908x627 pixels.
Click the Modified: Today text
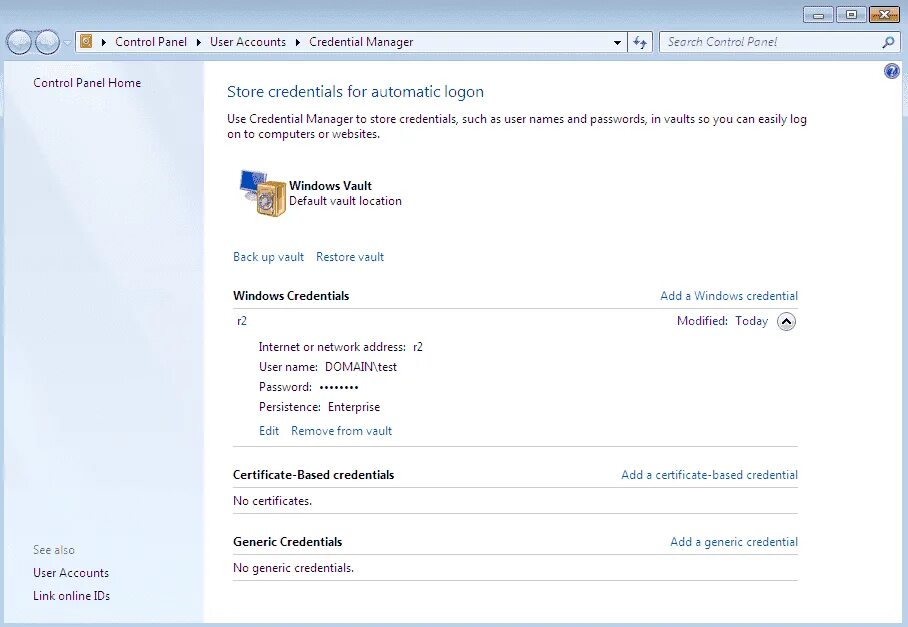pyautogui.click(x=722, y=321)
